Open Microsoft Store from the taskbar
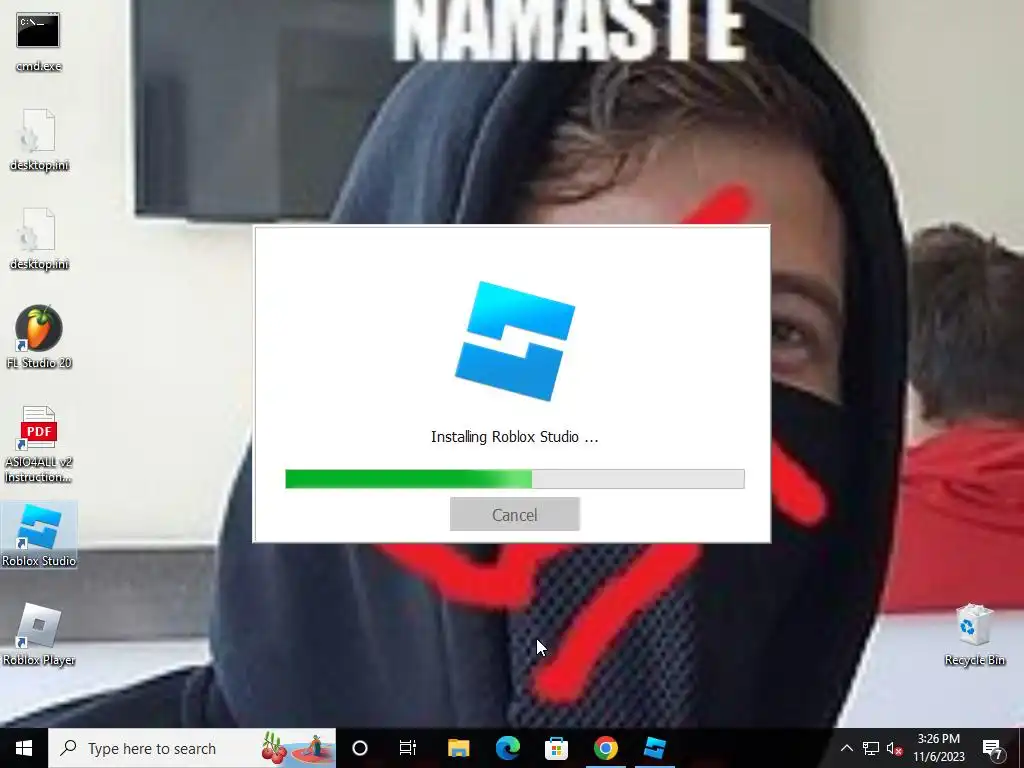Screen dimensions: 1024x768 click(x=556, y=748)
